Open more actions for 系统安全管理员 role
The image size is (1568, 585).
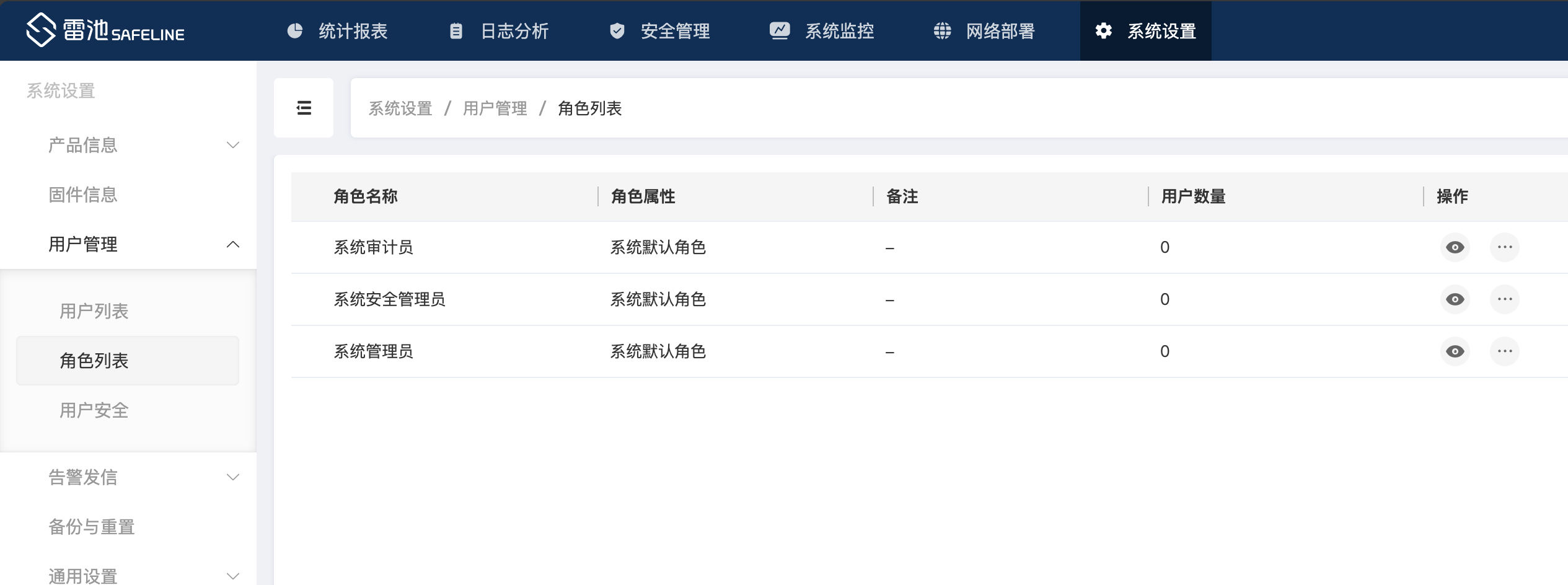click(x=1504, y=299)
